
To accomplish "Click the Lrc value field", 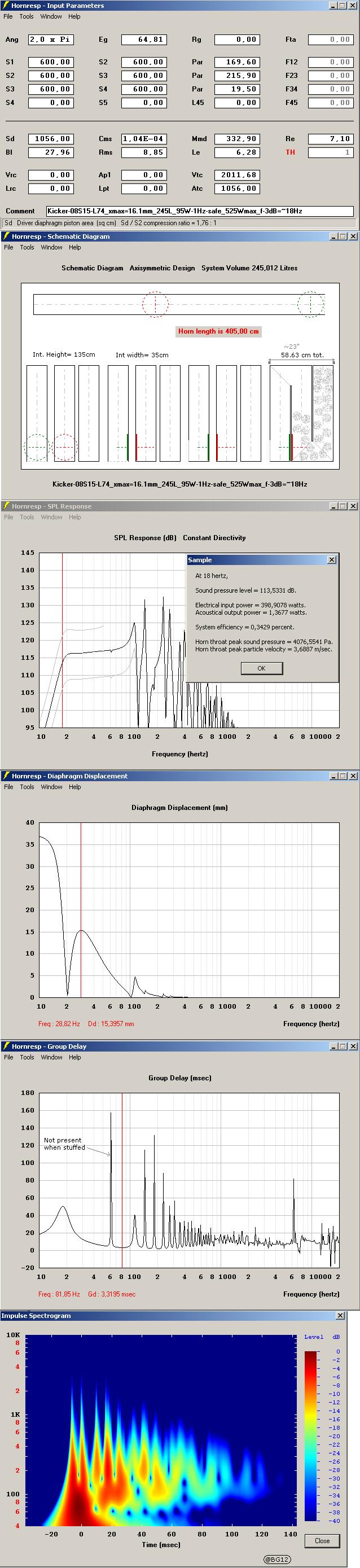I will coord(50,188).
